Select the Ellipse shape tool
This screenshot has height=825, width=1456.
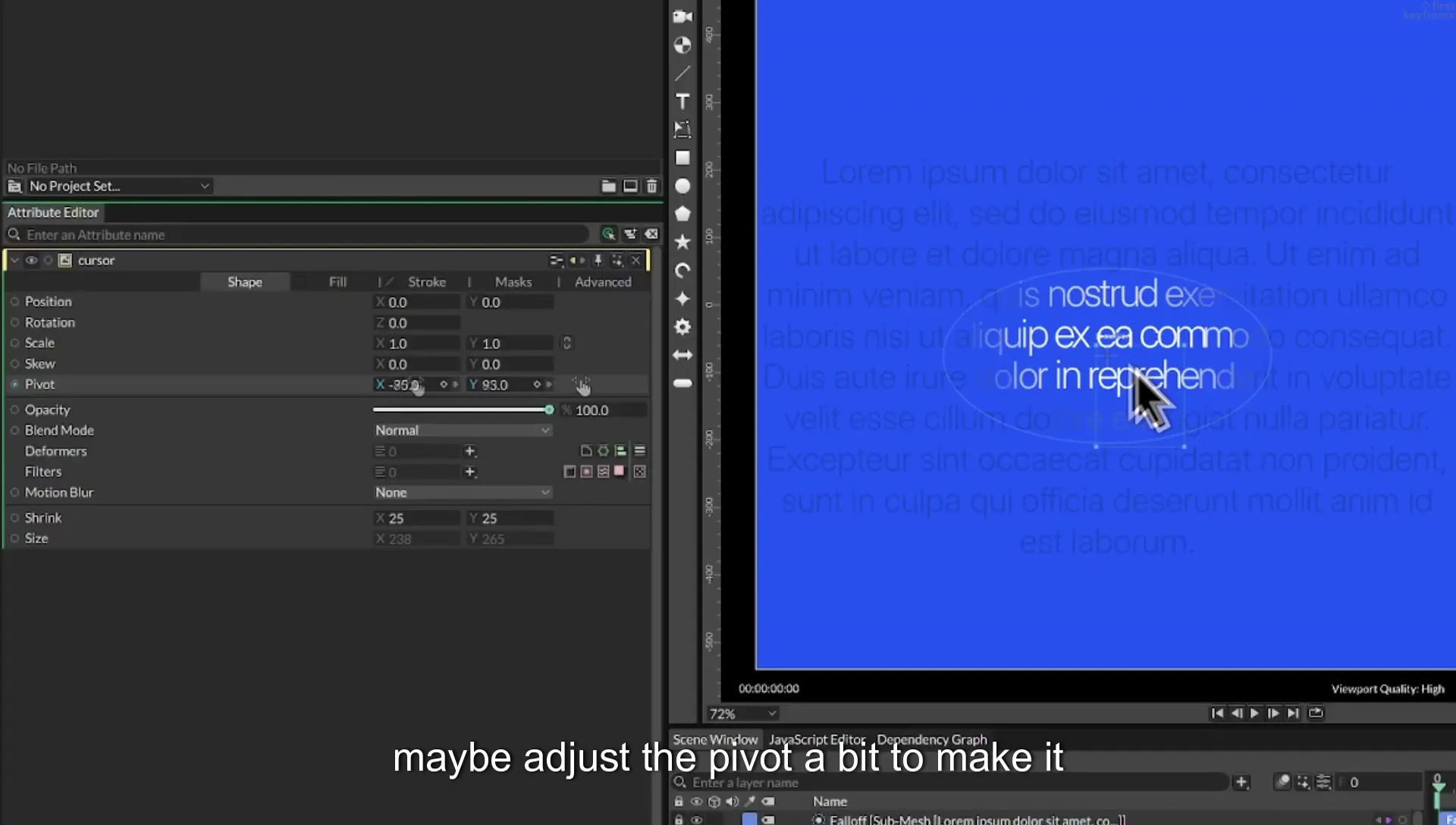coord(682,186)
